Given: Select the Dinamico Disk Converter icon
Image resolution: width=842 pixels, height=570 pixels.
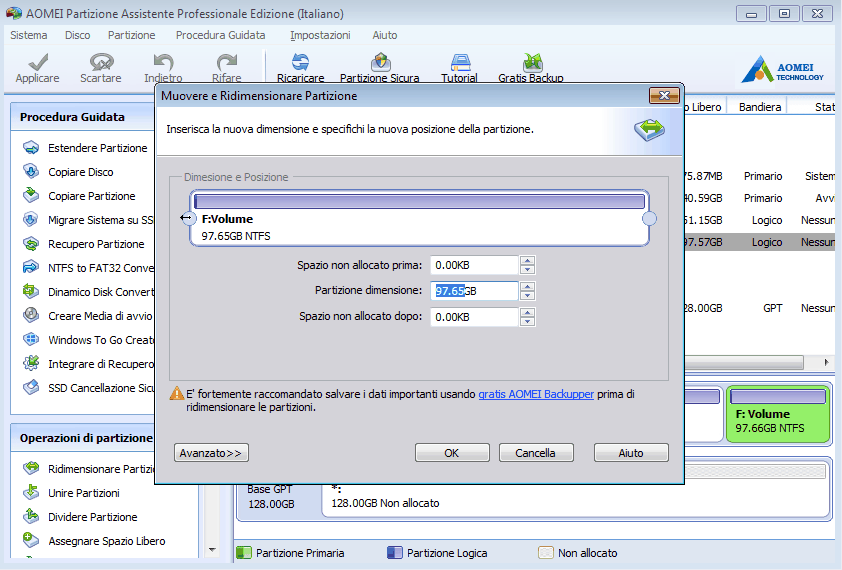Looking at the screenshot, I should click(31, 291).
